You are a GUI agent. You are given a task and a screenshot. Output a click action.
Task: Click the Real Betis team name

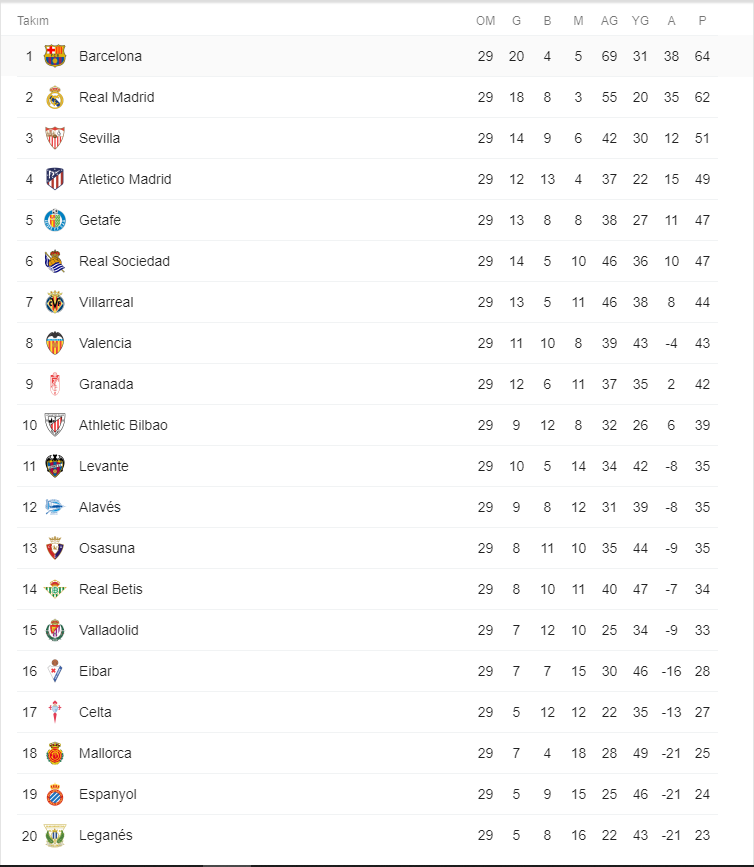pyautogui.click(x=110, y=589)
